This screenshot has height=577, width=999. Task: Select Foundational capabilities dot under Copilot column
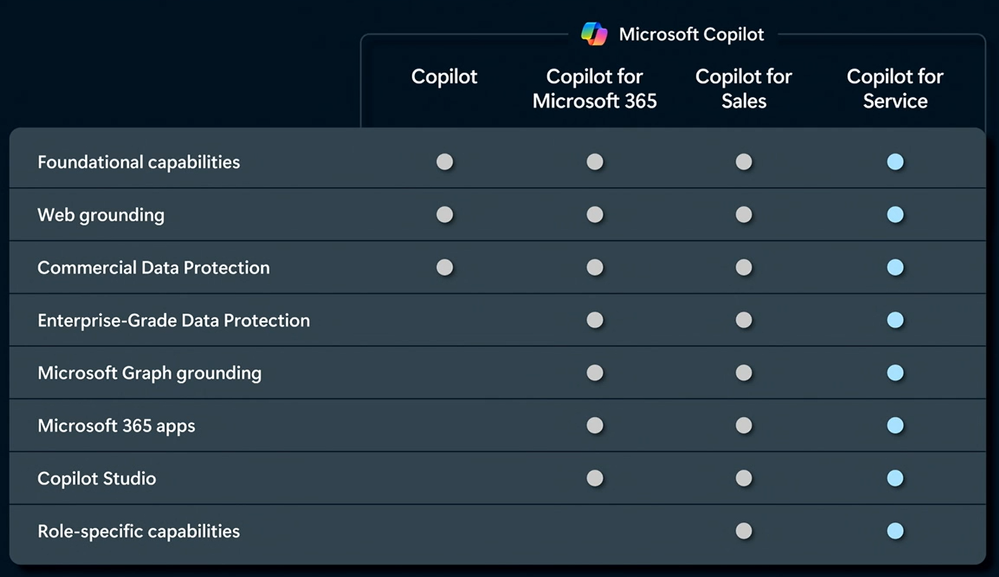pos(445,162)
